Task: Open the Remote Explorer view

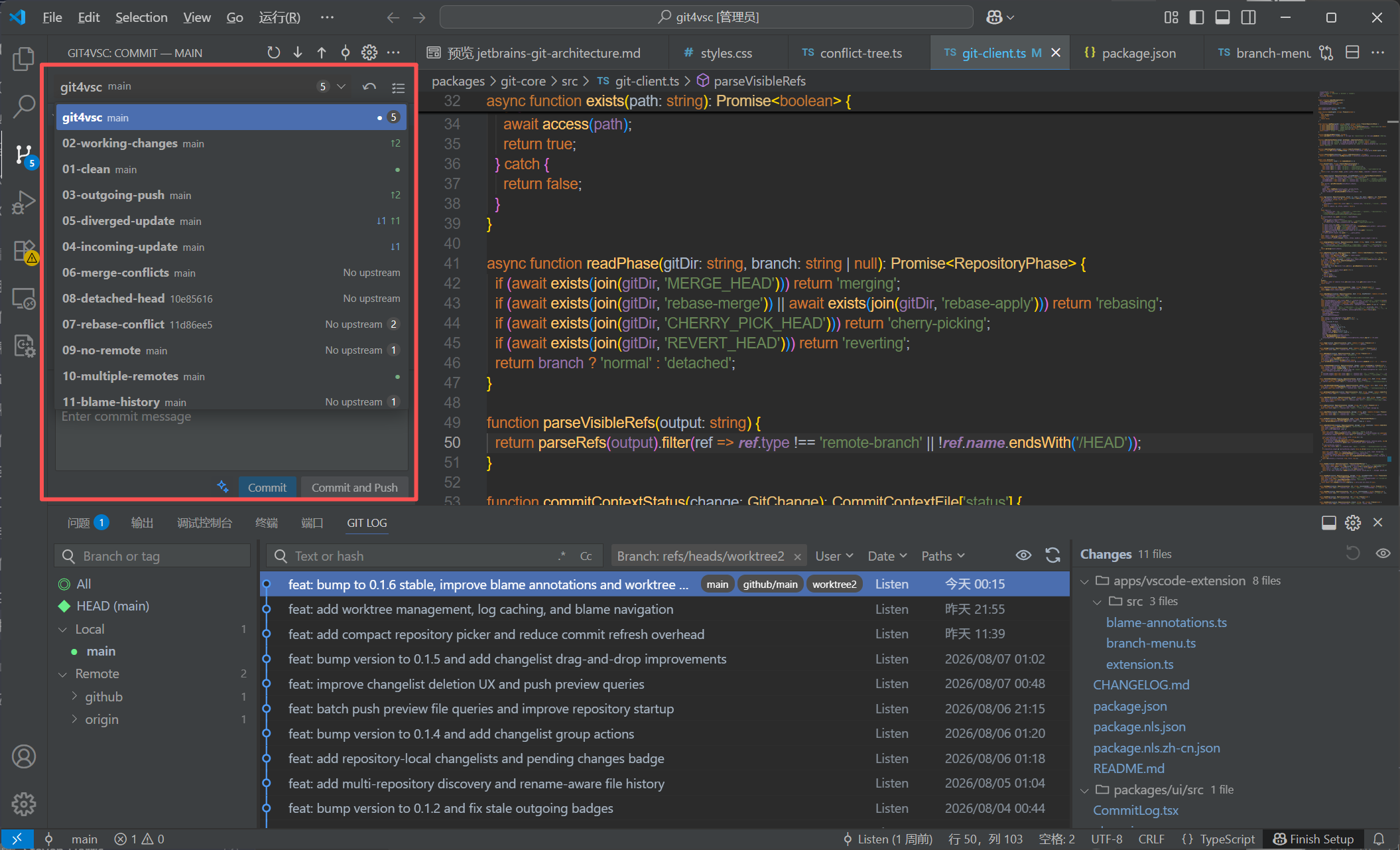Action: [x=24, y=299]
